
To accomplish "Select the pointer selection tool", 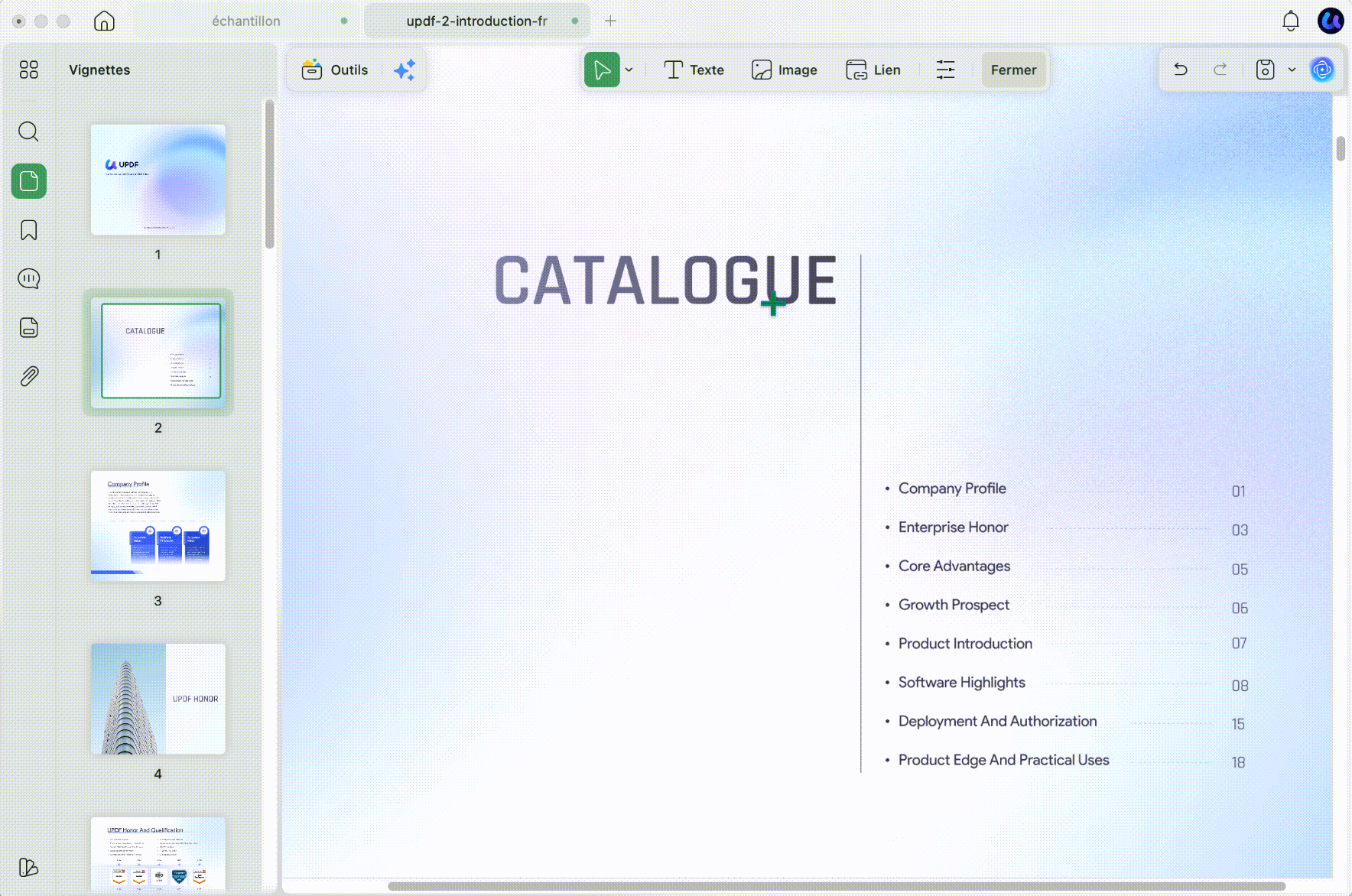I will pyautogui.click(x=602, y=70).
